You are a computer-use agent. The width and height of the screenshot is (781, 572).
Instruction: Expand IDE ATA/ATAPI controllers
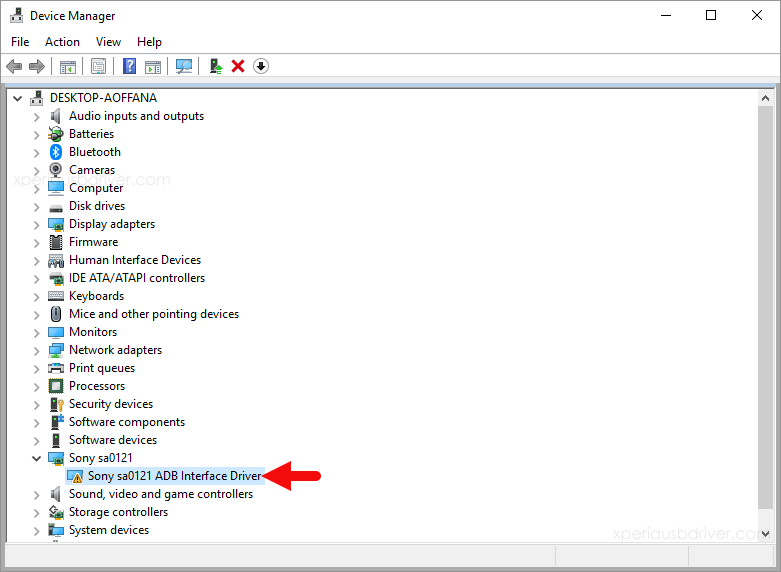point(36,279)
